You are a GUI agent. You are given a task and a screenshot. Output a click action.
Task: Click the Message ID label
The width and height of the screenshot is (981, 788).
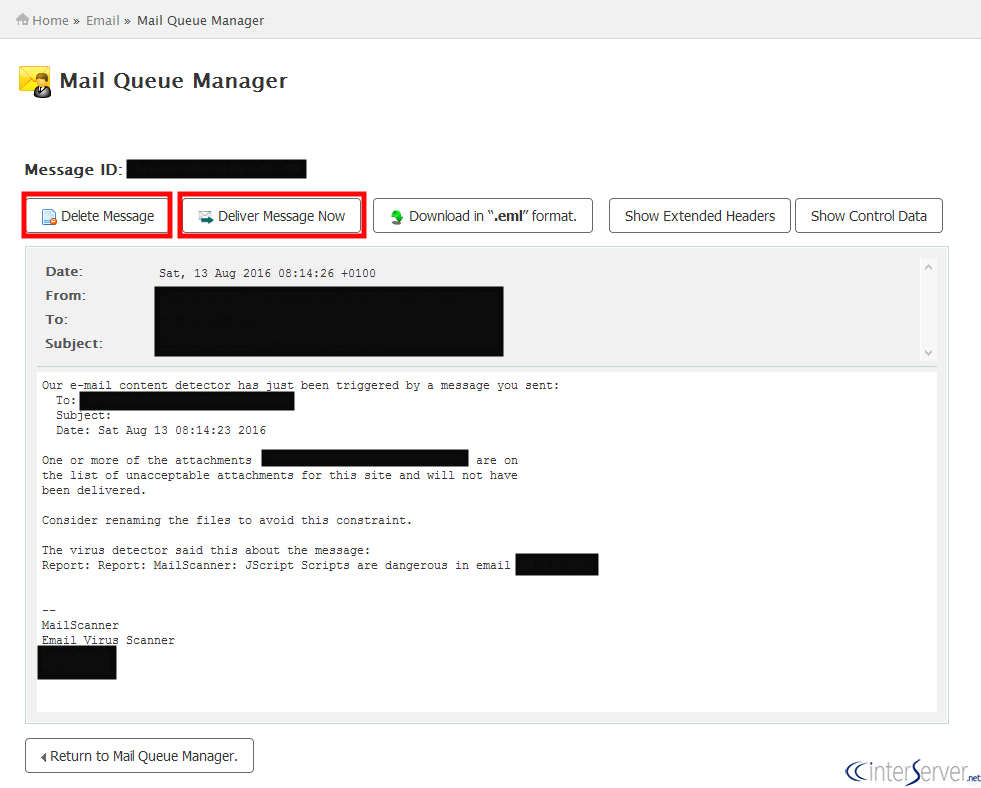[72, 170]
